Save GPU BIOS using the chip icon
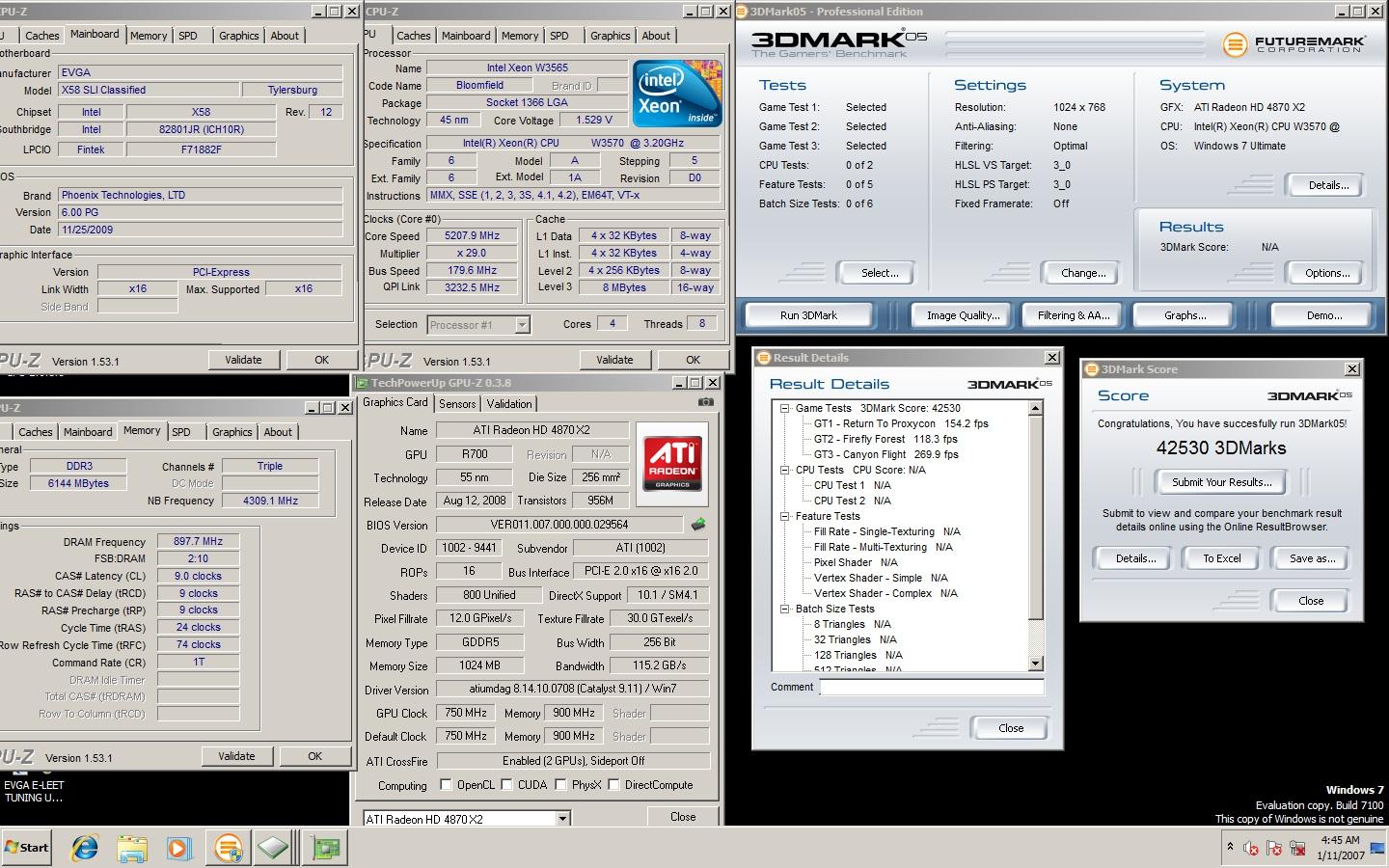This screenshot has height=868, width=1389. (698, 525)
